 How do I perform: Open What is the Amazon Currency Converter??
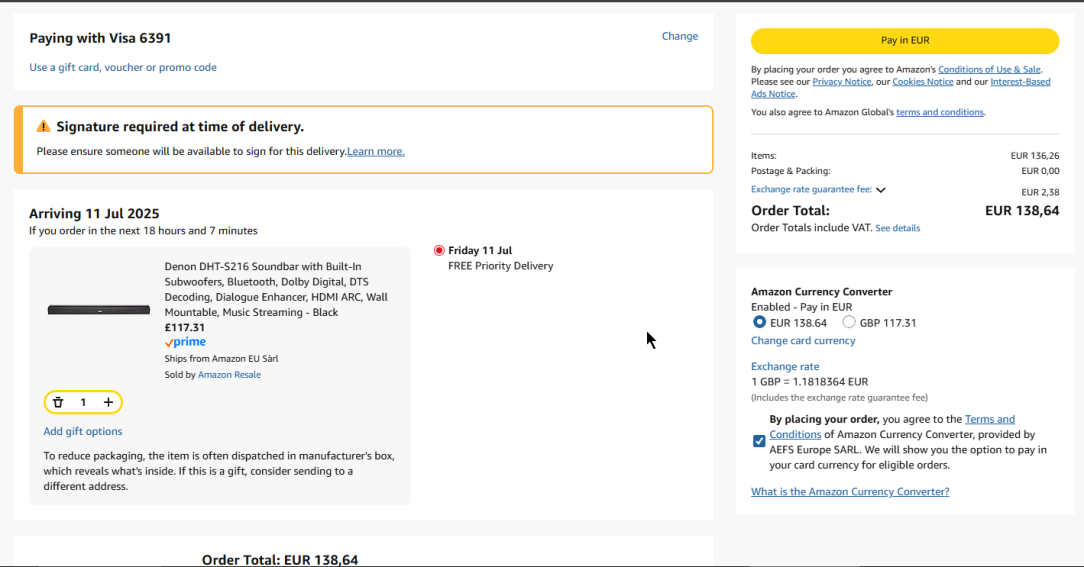pos(850,492)
